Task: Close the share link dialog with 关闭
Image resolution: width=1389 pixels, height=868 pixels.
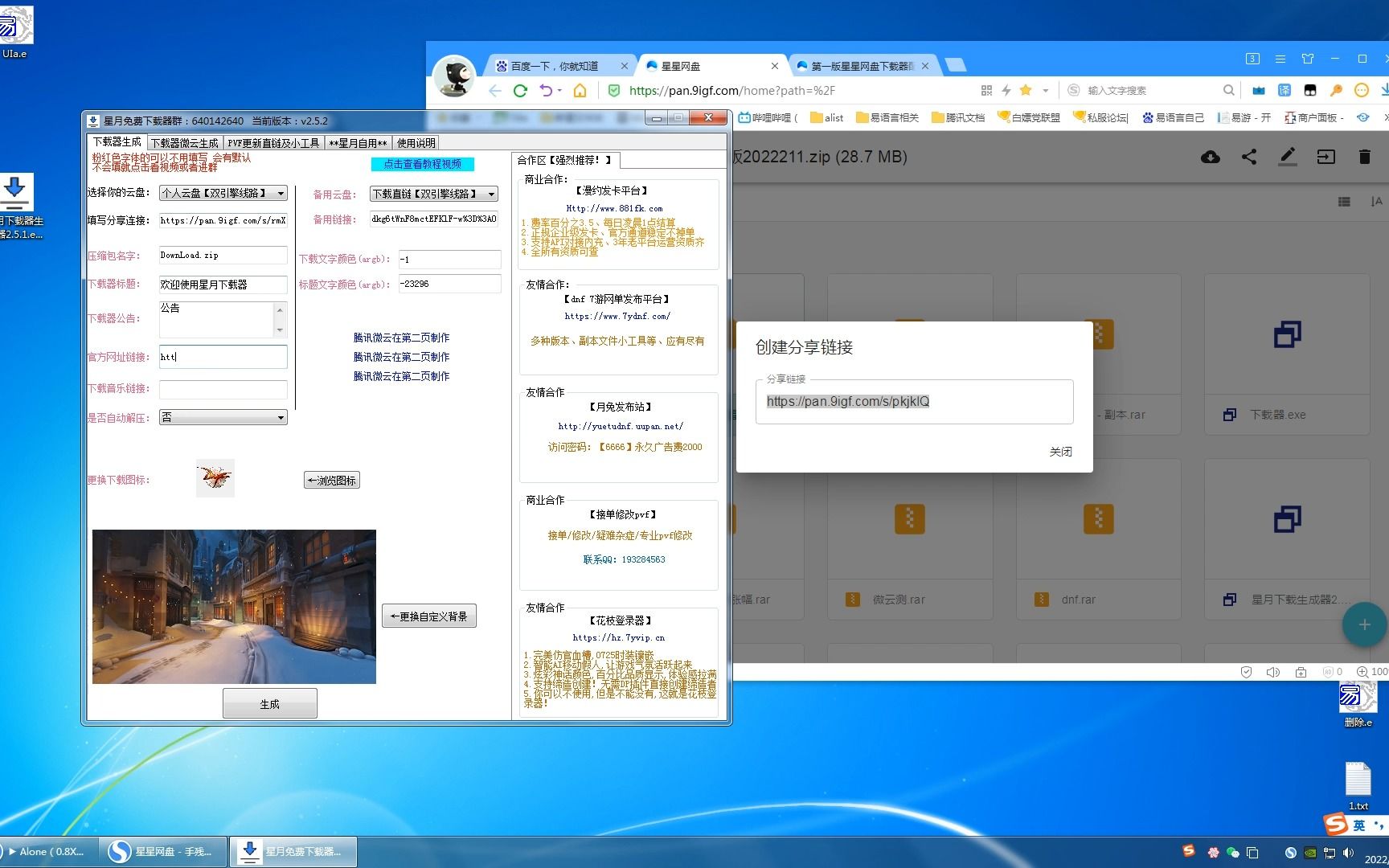Action: tap(1060, 452)
